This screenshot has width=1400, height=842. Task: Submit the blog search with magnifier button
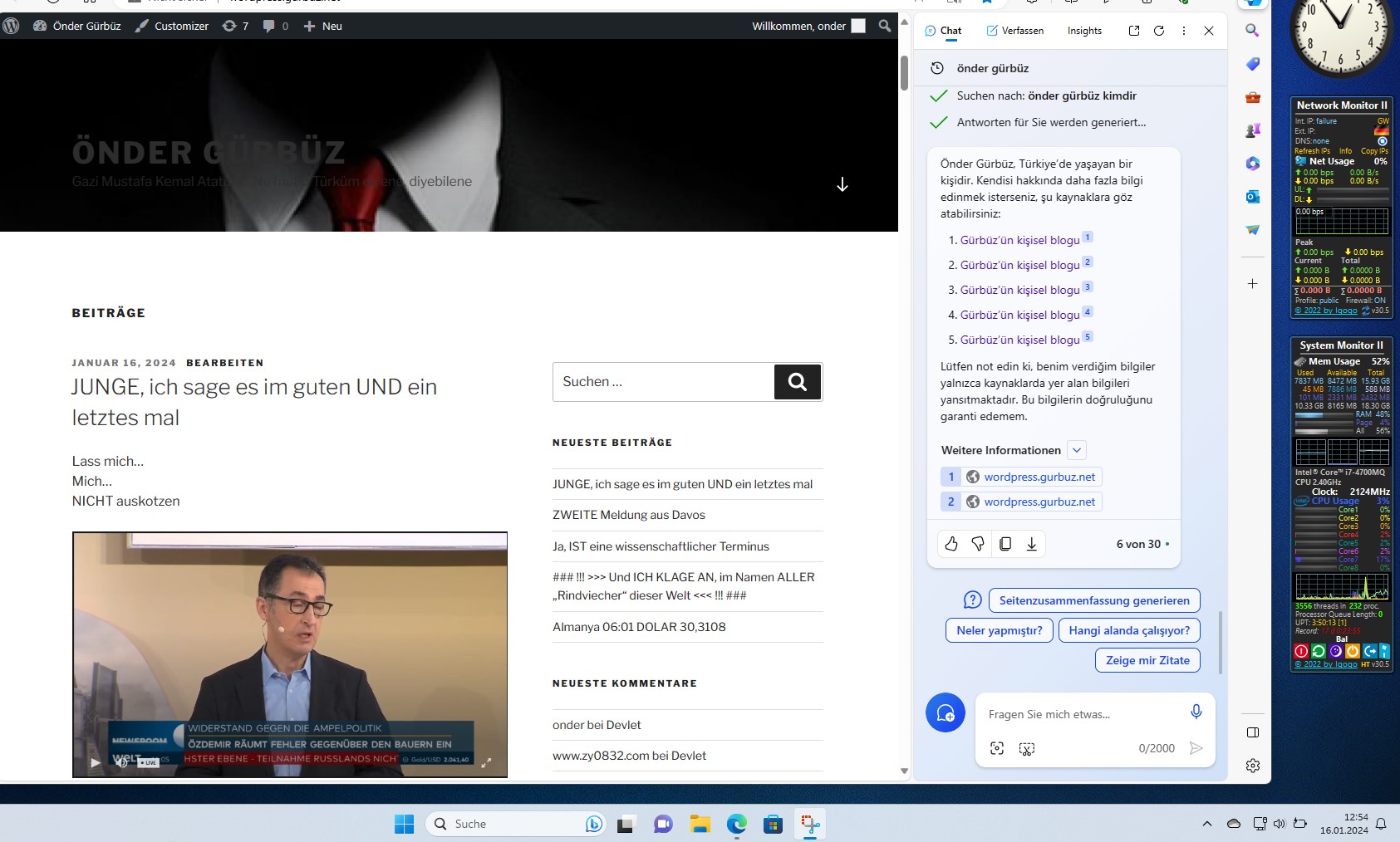pos(798,382)
